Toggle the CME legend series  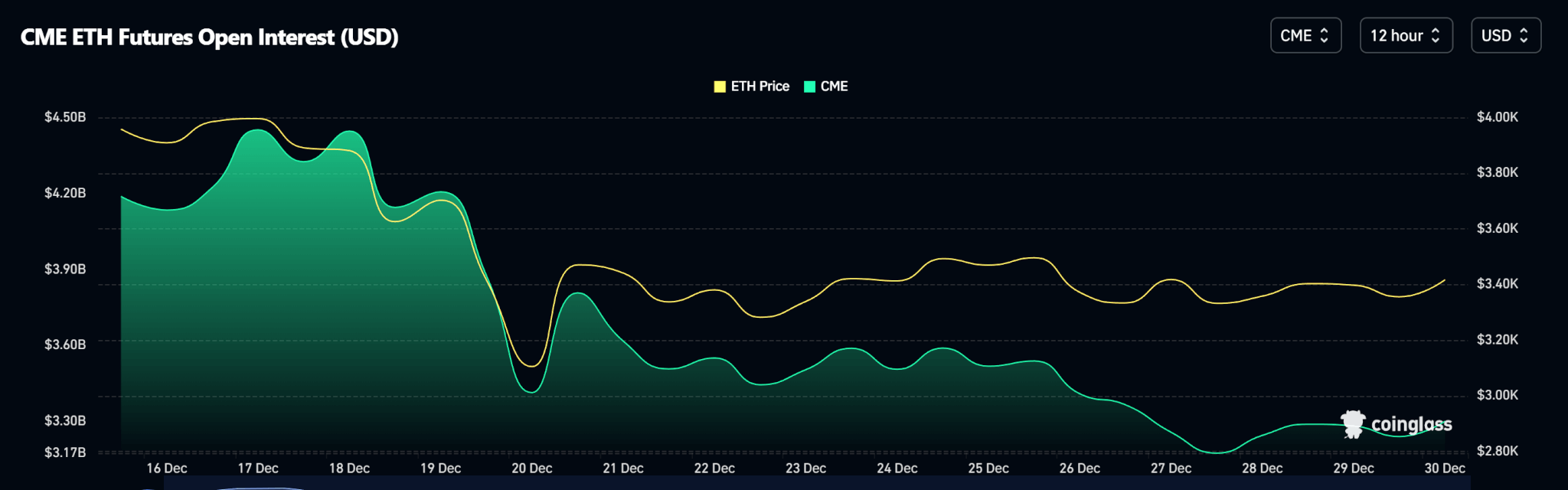(x=834, y=87)
